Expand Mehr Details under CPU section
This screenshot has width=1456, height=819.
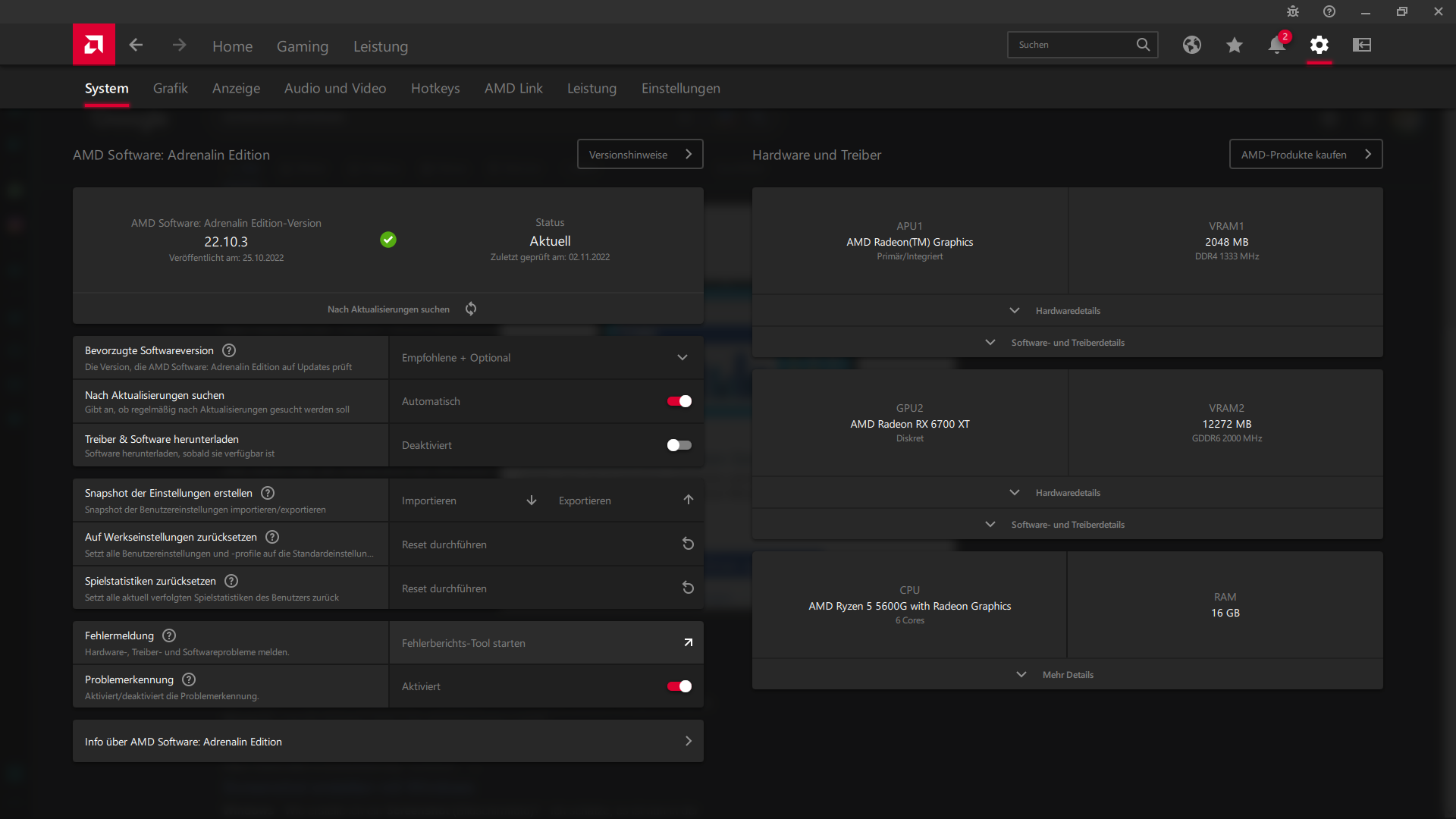1067,675
